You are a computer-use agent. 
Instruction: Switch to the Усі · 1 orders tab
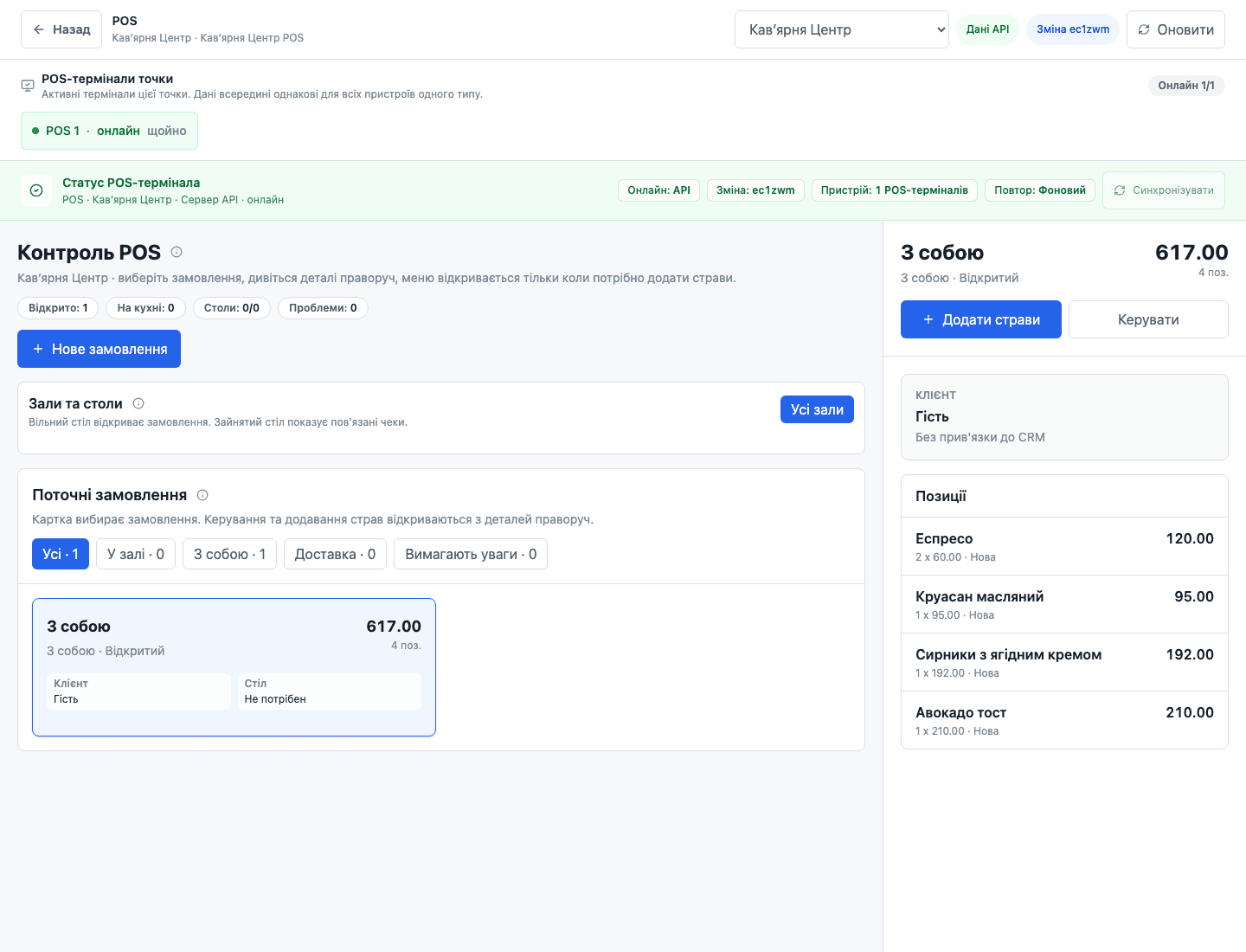point(61,554)
